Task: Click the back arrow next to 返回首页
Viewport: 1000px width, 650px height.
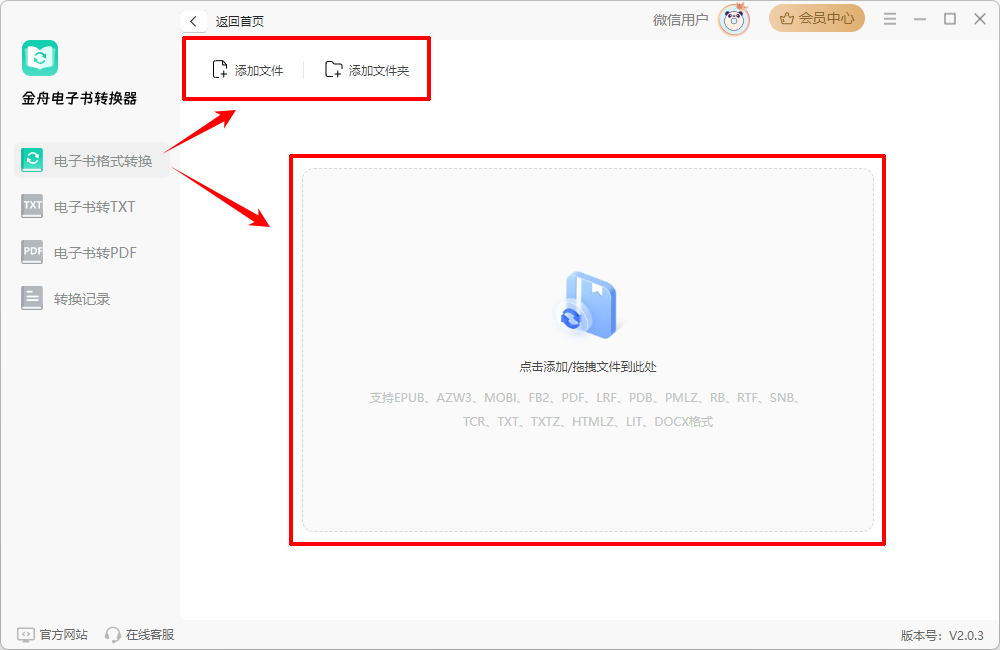Action: (193, 21)
